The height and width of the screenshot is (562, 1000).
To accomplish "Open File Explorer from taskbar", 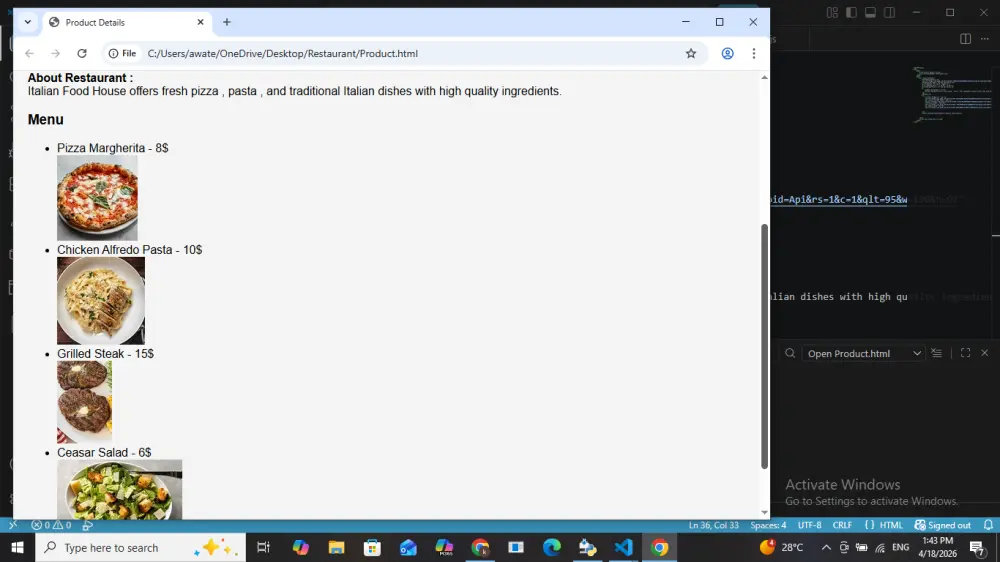I will click(336, 547).
